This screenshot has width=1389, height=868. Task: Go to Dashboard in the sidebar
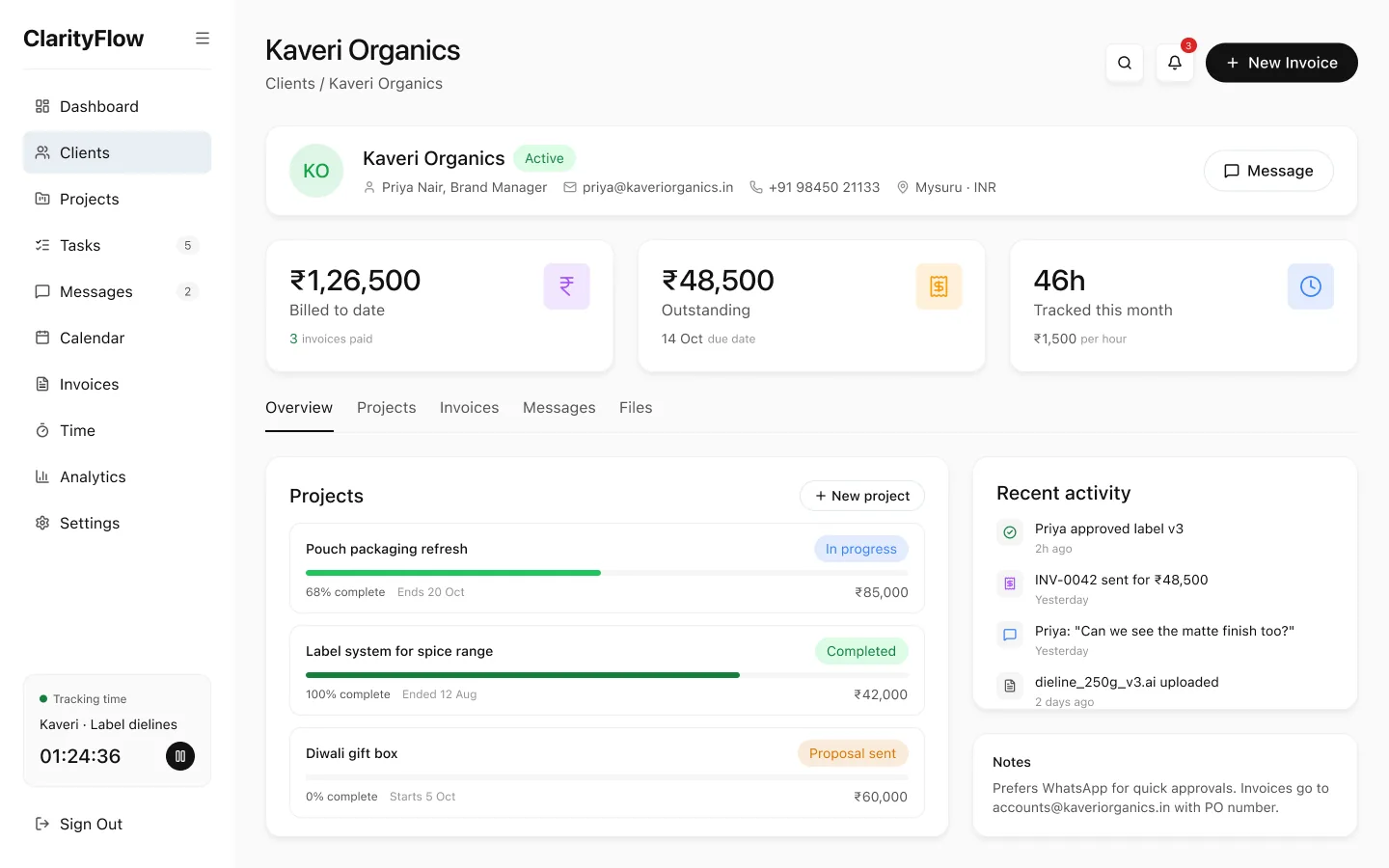(117, 106)
